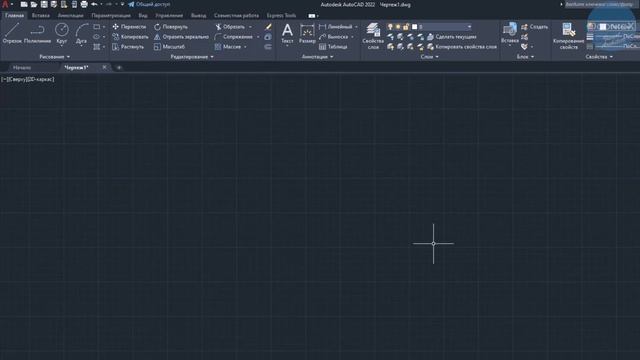Screen dimensions: 640x360
Task: Click Создать (Create block)
Action: [534, 27]
